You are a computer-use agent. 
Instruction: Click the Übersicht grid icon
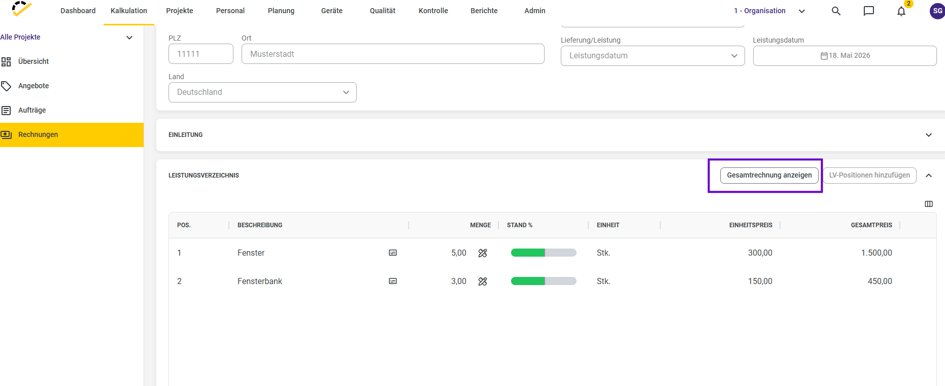click(7, 62)
